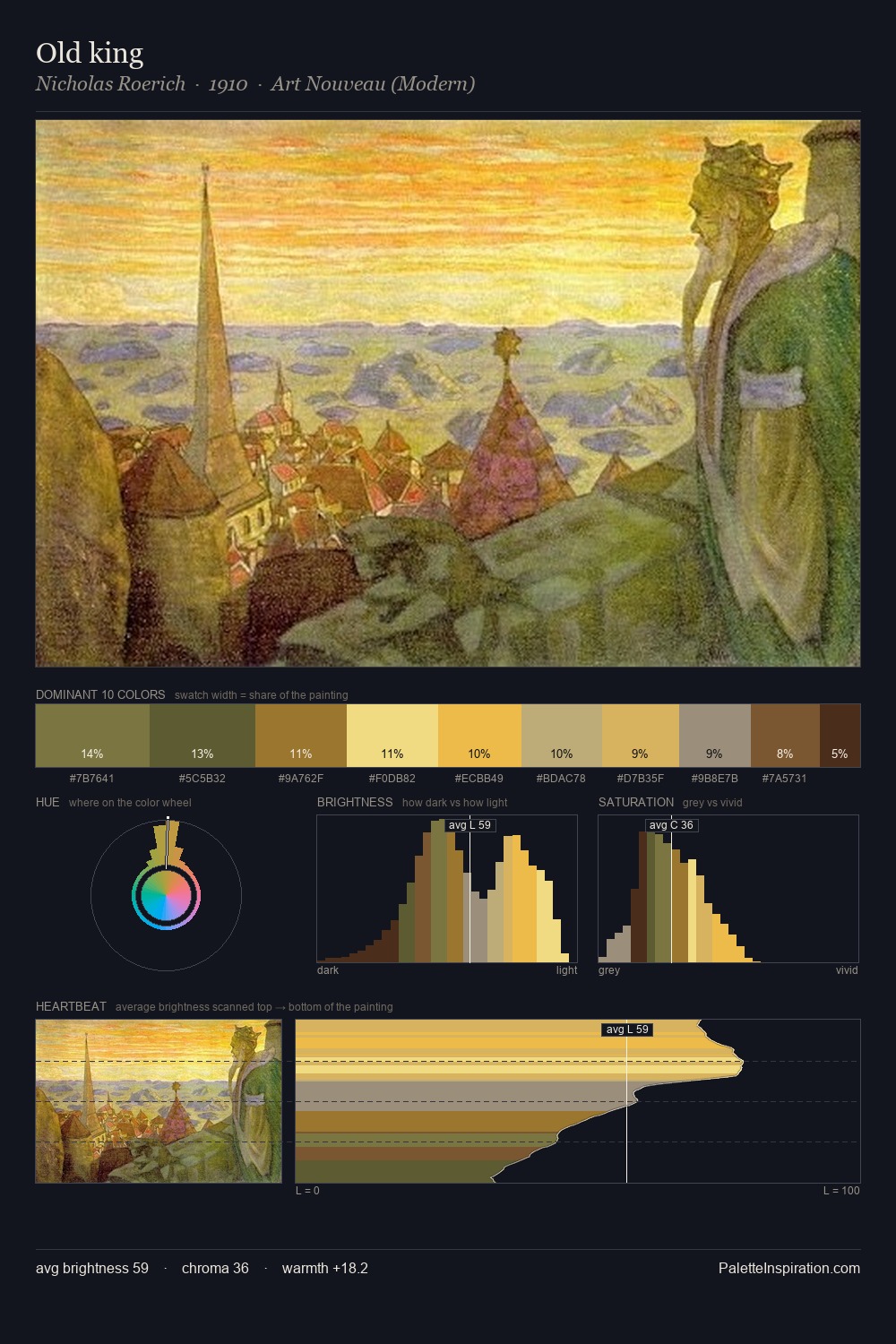
Task: Pick the #D7B35F sand swatch
Action: pos(641,736)
